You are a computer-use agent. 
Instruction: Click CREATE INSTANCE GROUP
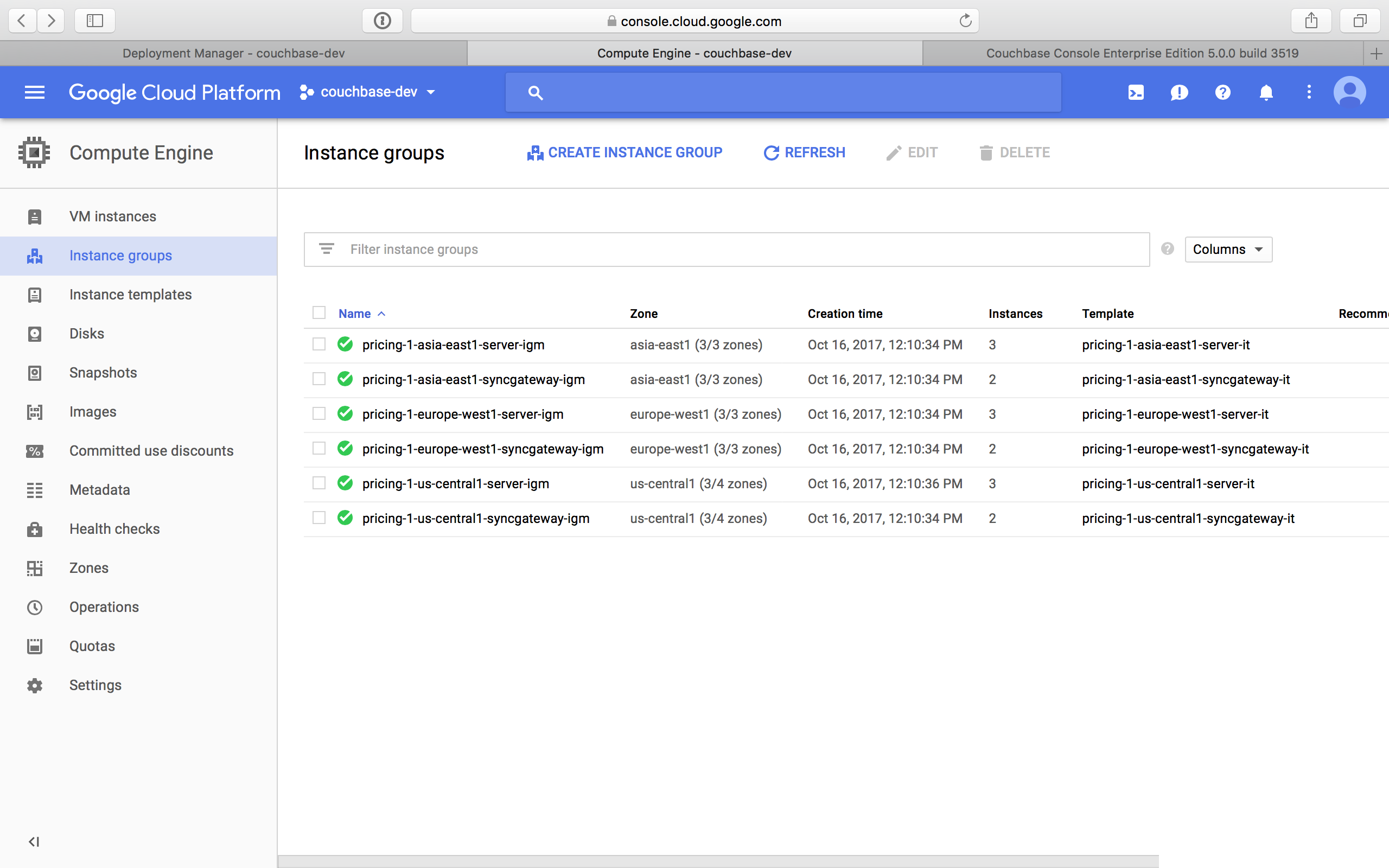[625, 152]
